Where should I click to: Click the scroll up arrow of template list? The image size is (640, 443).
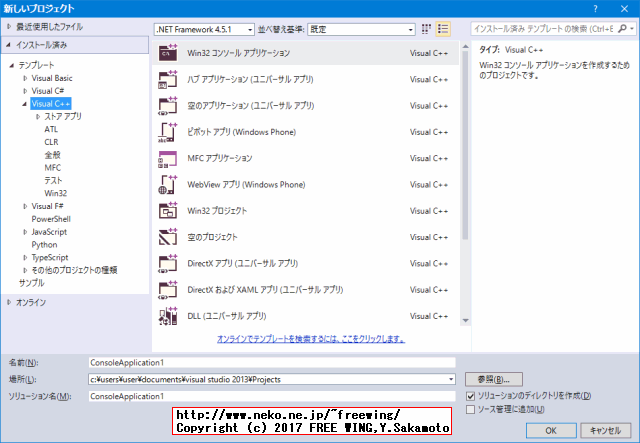click(465, 47)
